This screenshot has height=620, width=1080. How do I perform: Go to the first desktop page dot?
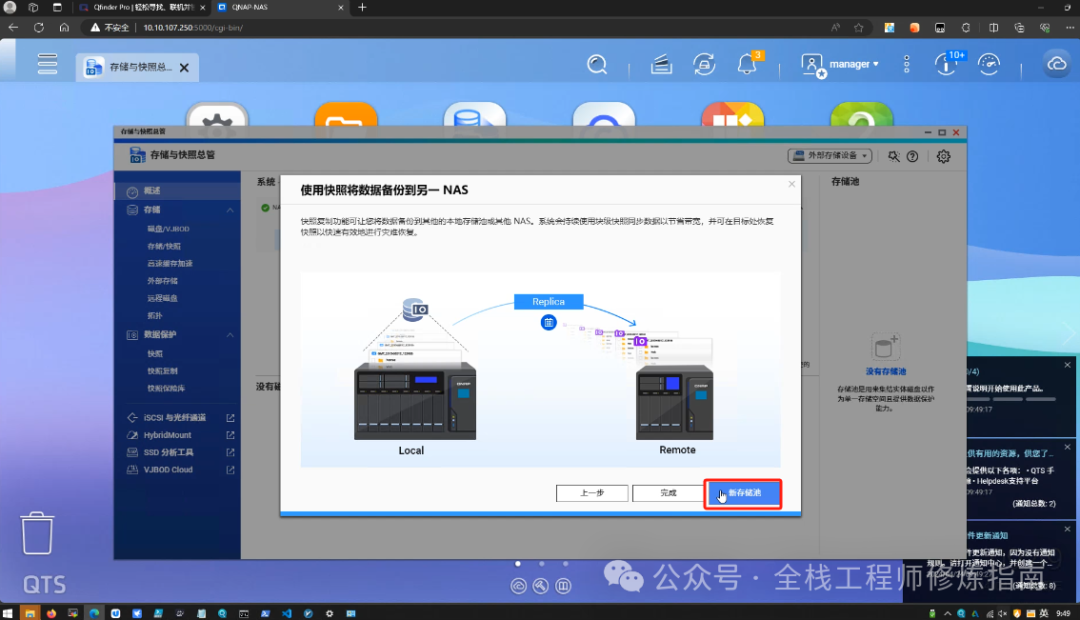(518, 564)
